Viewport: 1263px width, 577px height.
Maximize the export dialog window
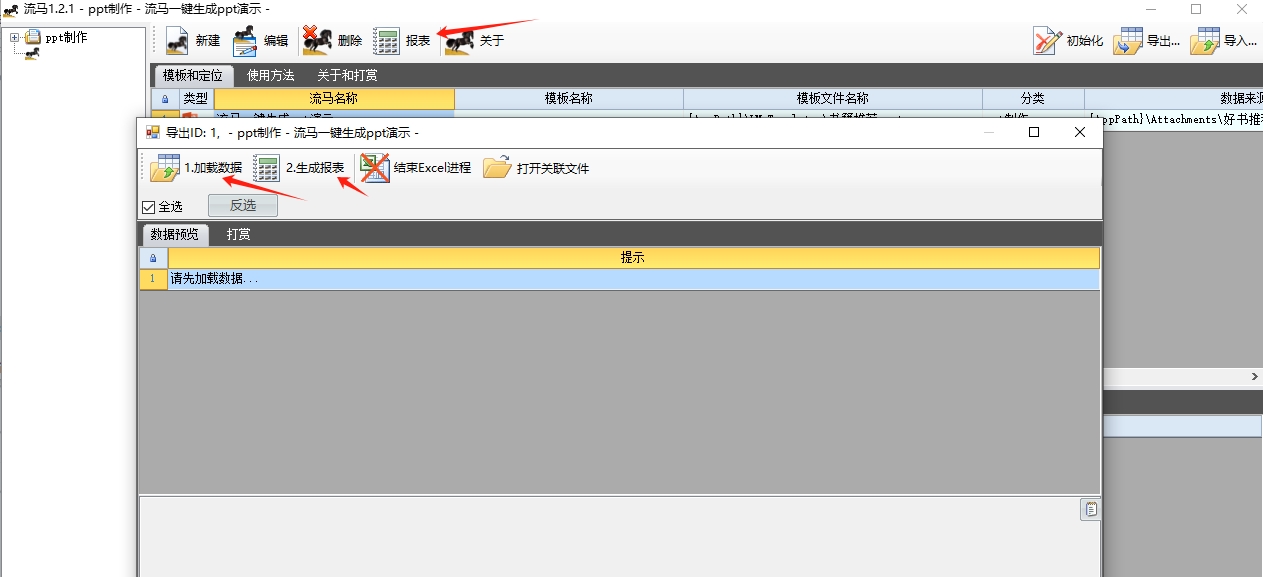1034,132
